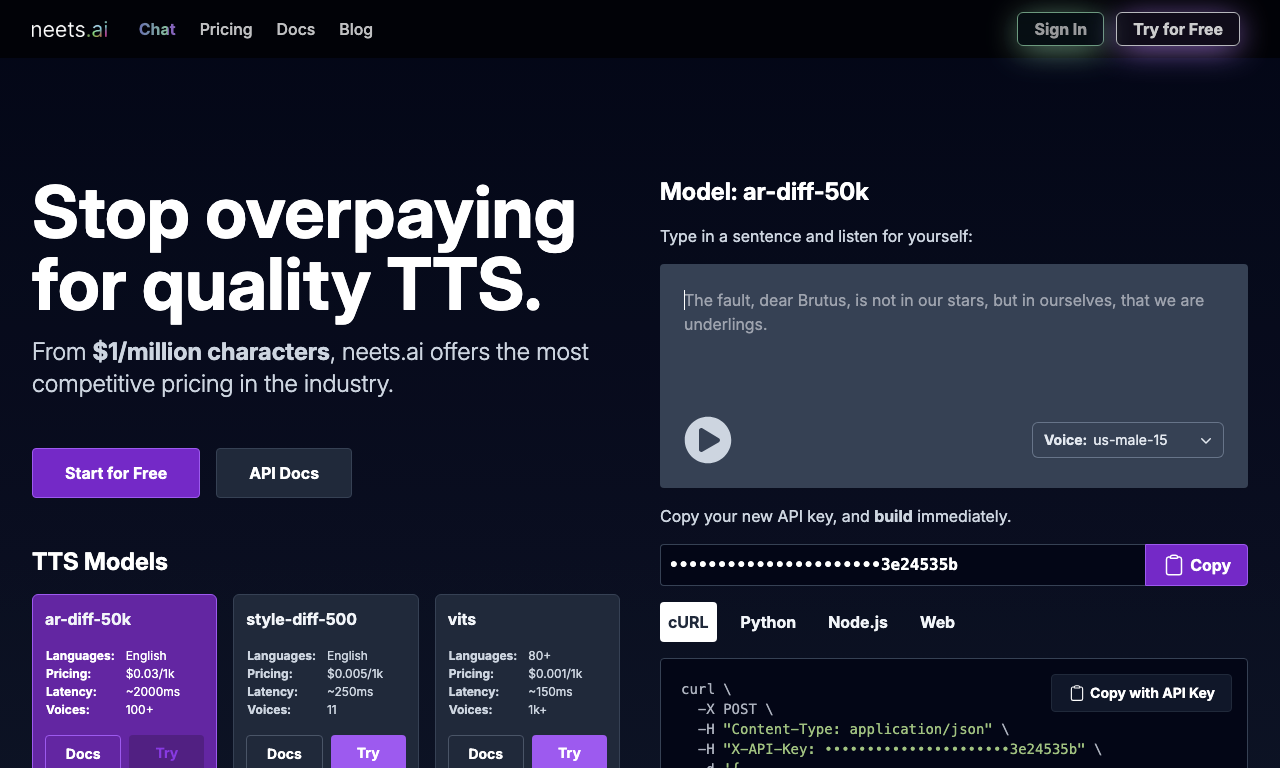The width and height of the screenshot is (1280, 768).
Task: Click the ~250ms latency value
Action: tap(350, 692)
